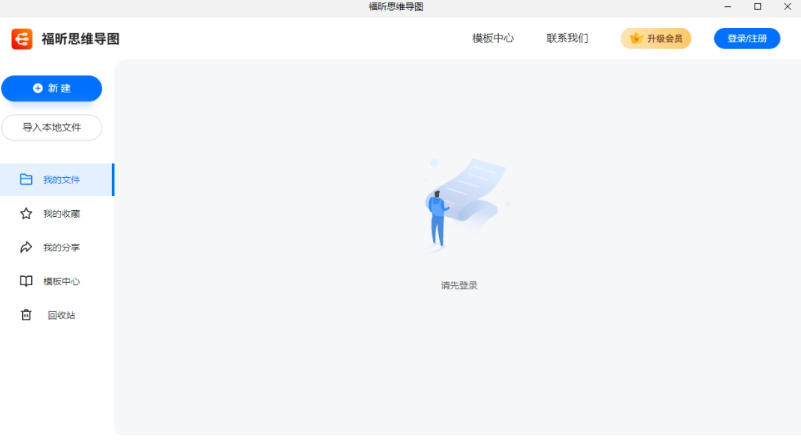Screen dimensions: 801x441
Task: Click the 福昕思维导图 app title text in header
Action: click(x=80, y=39)
